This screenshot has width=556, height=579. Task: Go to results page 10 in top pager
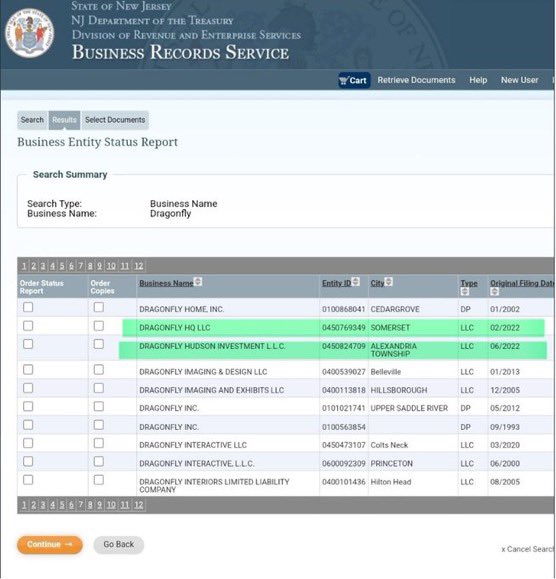[x=111, y=266]
